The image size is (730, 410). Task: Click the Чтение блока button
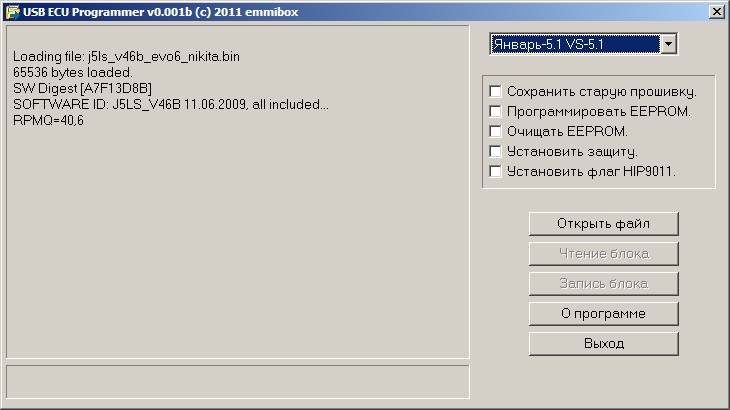tap(603, 253)
